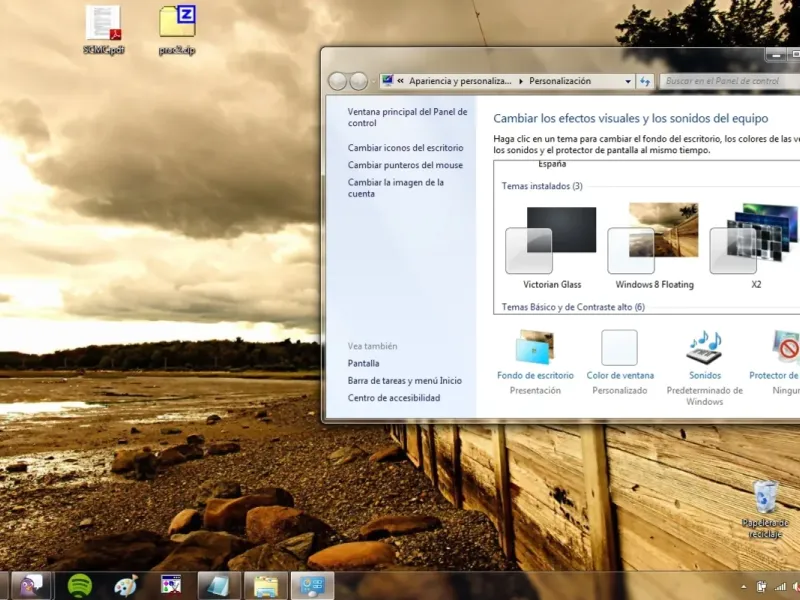Open Fondo de escritorio settings icon
800x600 pixels.
(x=534, y=347)
